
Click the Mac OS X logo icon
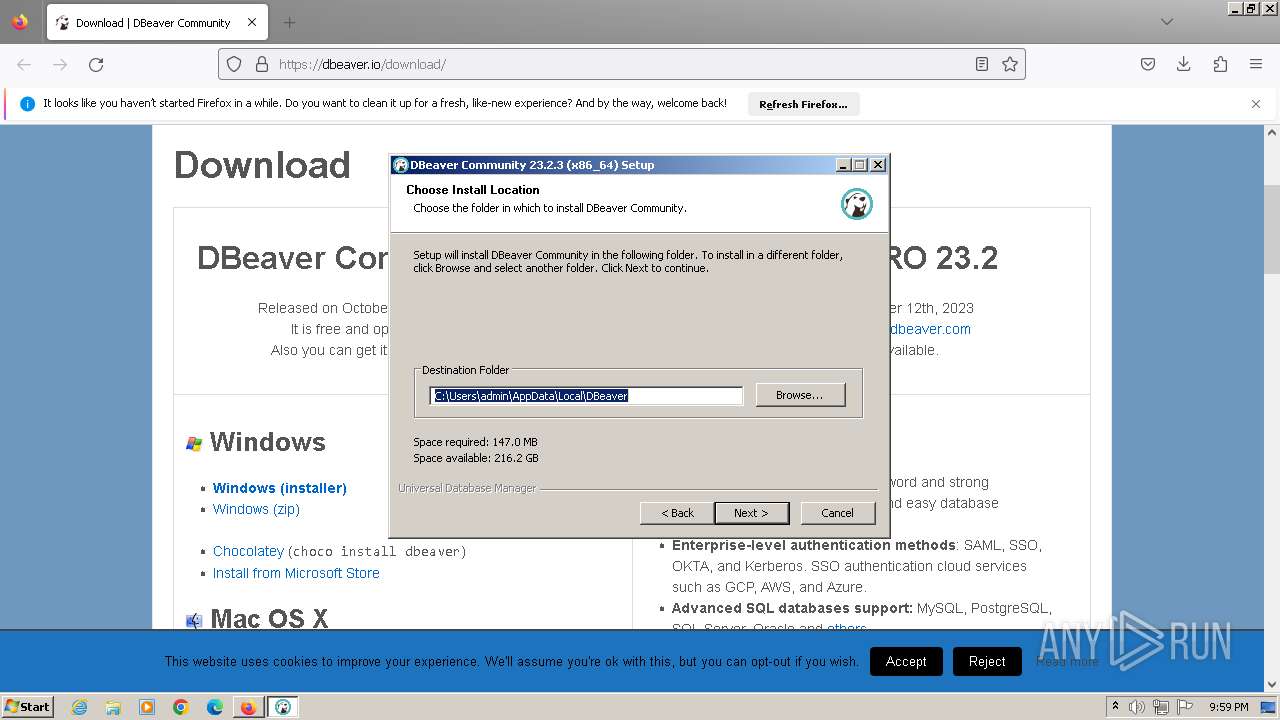[194, 621]
